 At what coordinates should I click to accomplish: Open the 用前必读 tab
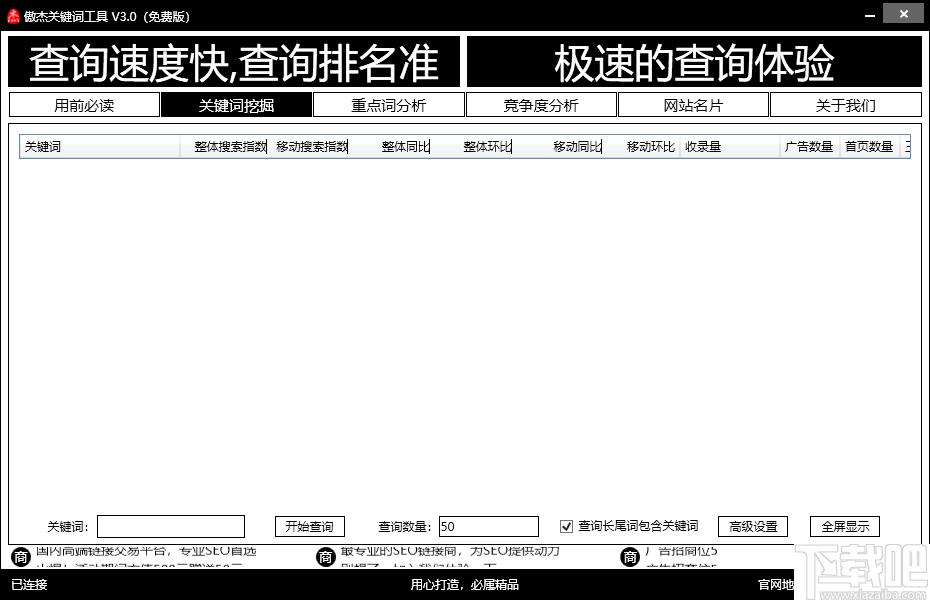tap(84, 105)
